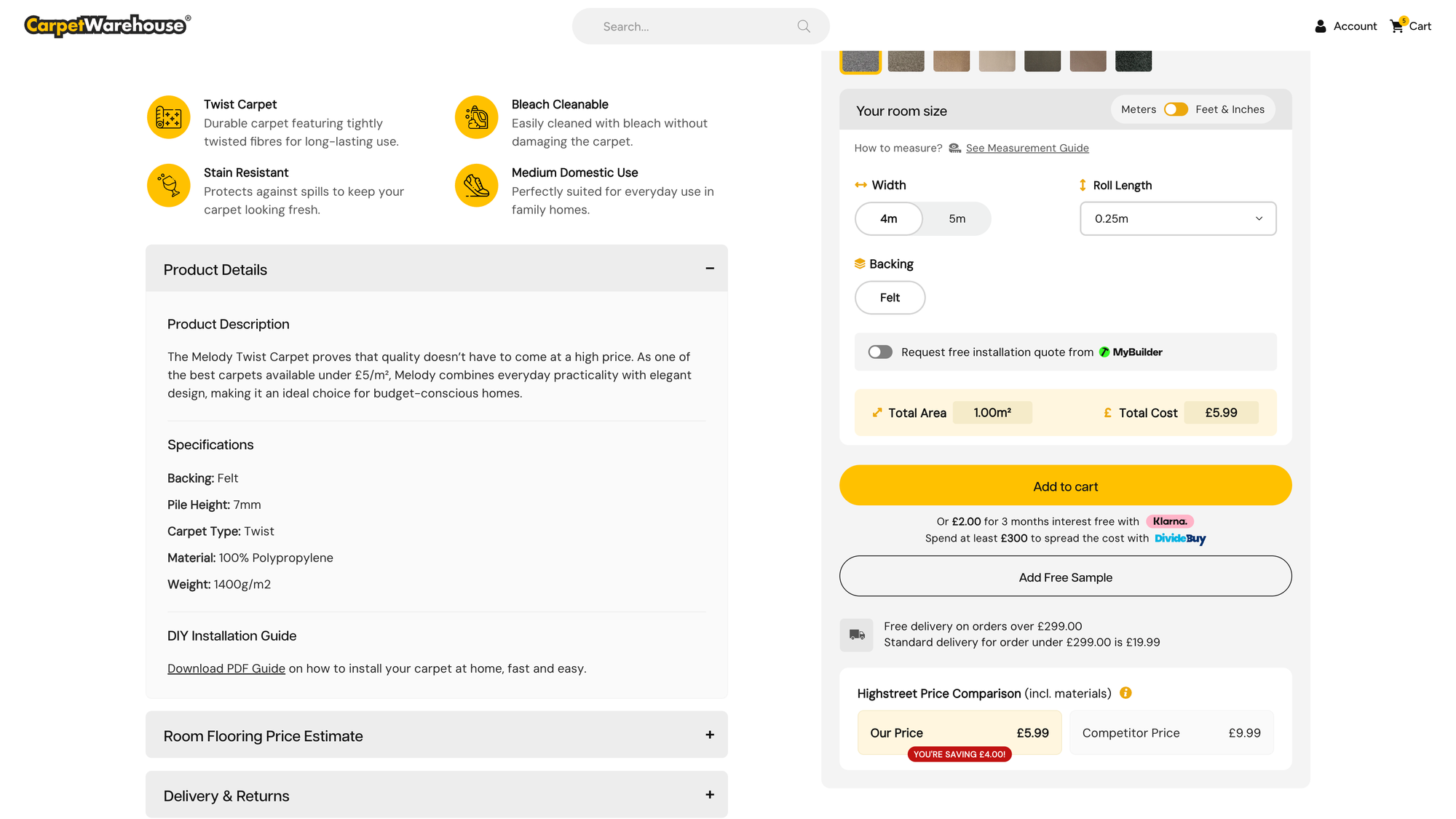The image size is (1456, 819).
Task: Click the Width horizontal arrow icon
Action: (860, 185)
